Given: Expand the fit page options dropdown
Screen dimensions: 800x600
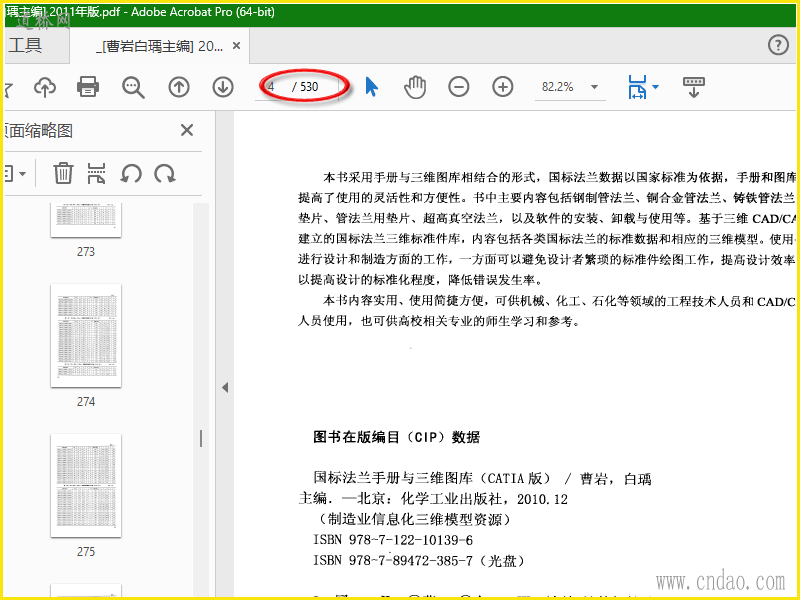Looking at the screenshot, I should point(656,87).
